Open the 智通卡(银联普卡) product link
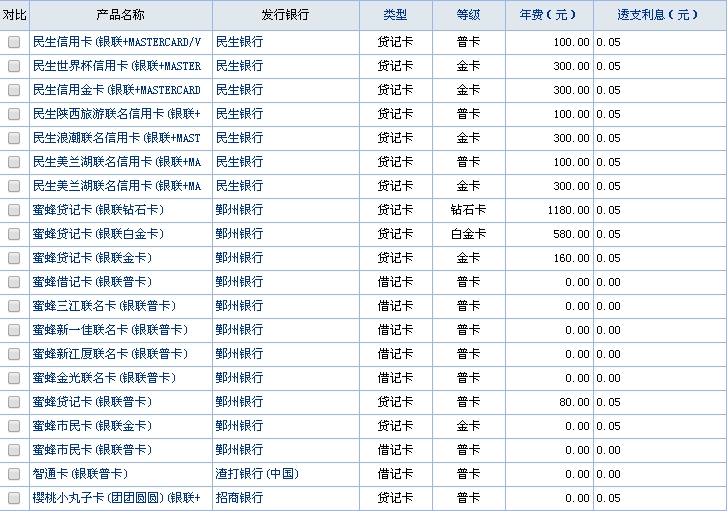 click(x=80, y=474)
